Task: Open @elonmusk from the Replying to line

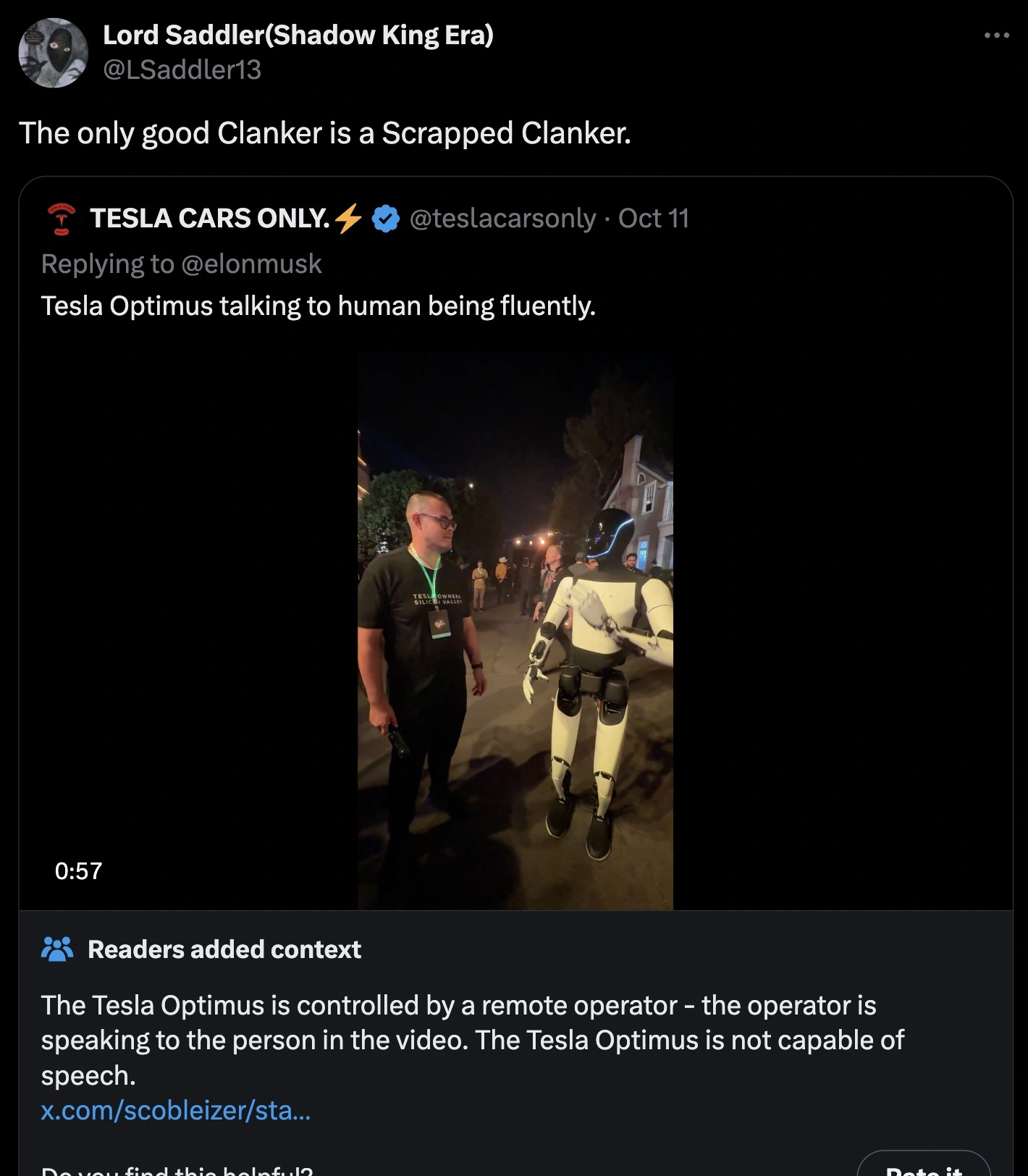Action: [250, 264]
